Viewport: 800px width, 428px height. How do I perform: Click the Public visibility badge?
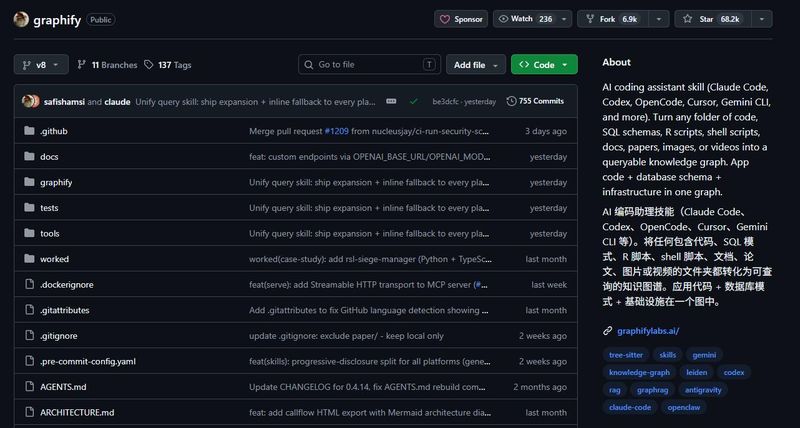coord(101,19)
